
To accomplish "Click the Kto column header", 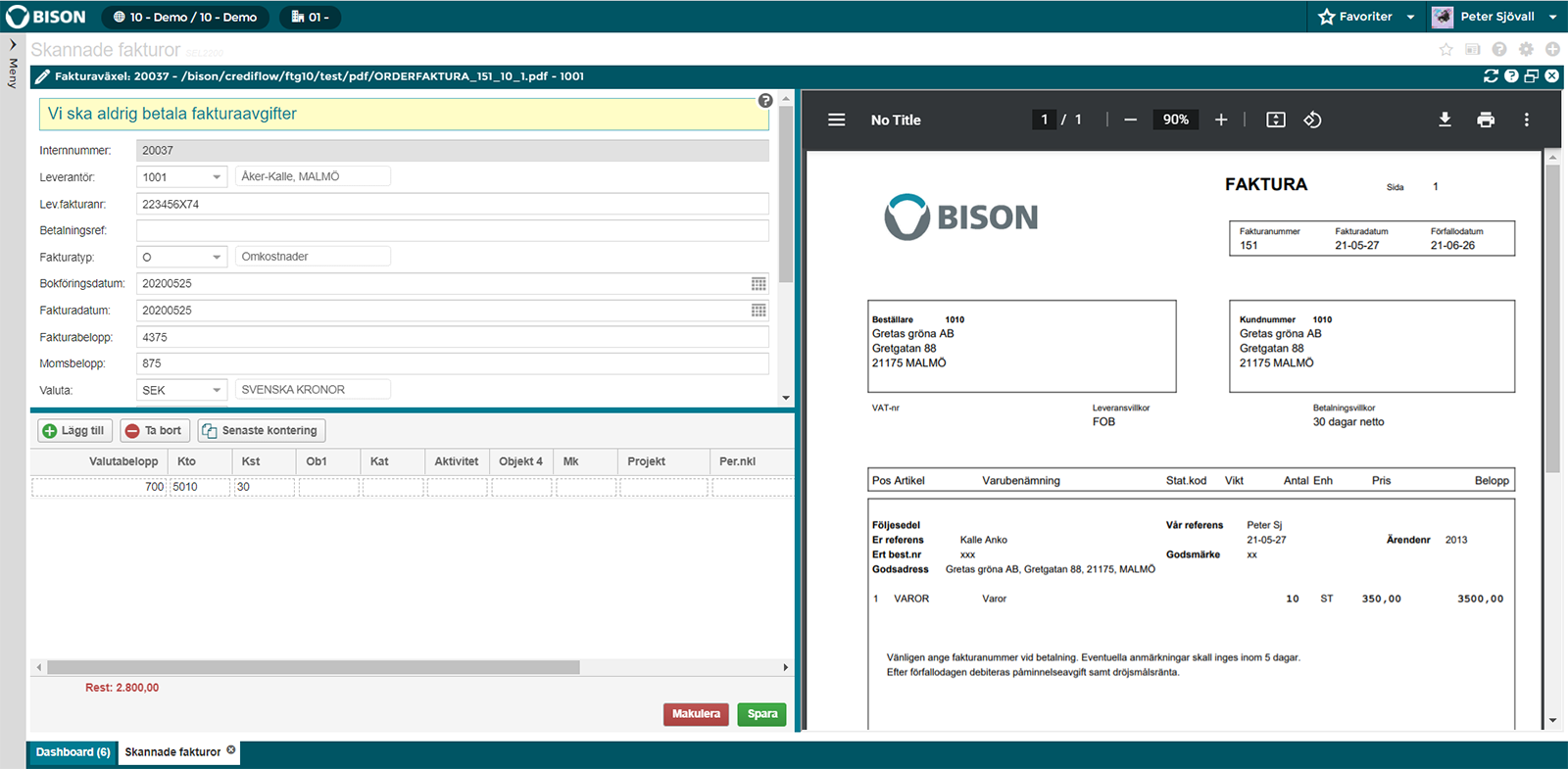I will pos(199,461).
